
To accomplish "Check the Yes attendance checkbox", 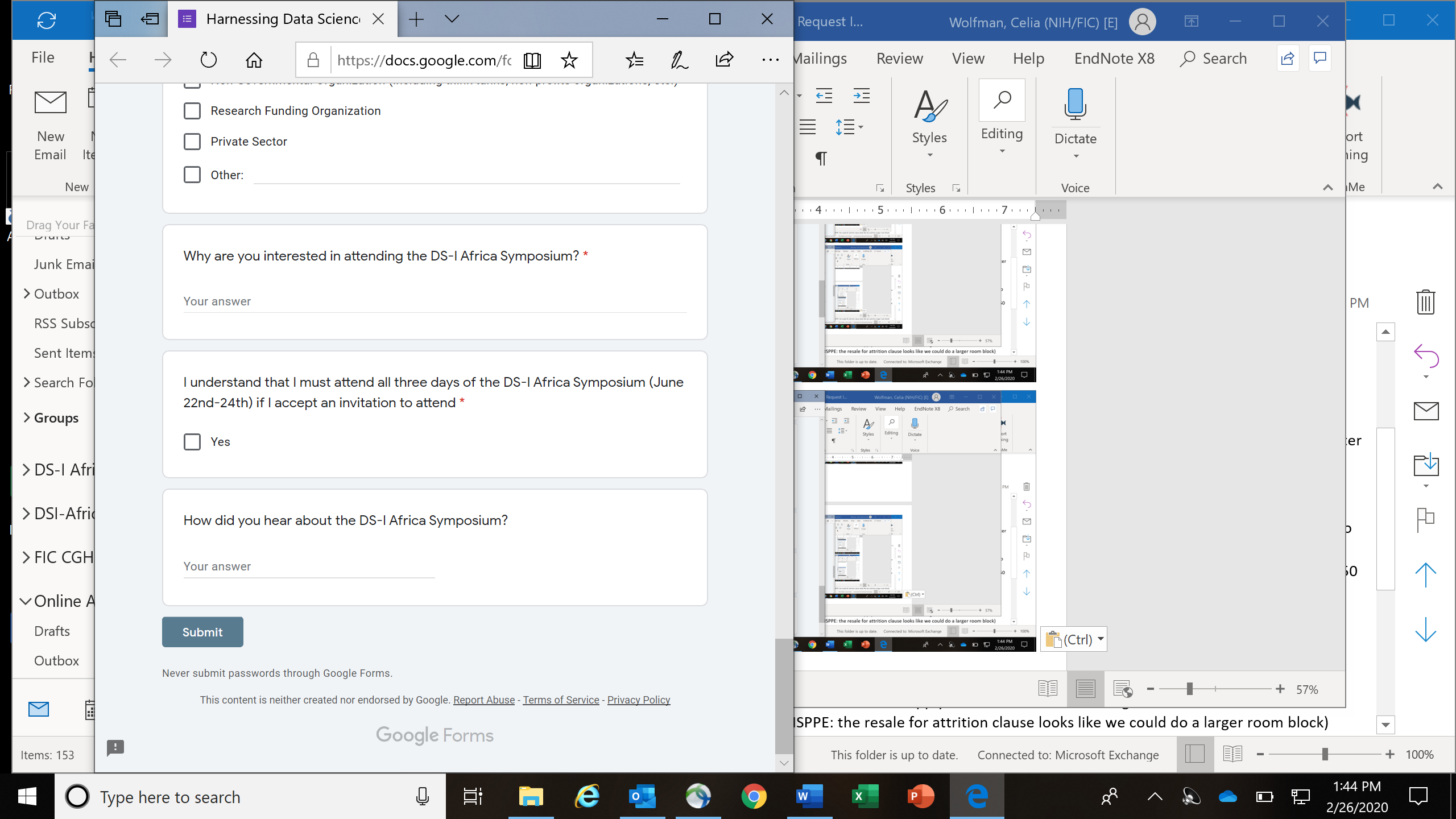I will tap(192, 442).
